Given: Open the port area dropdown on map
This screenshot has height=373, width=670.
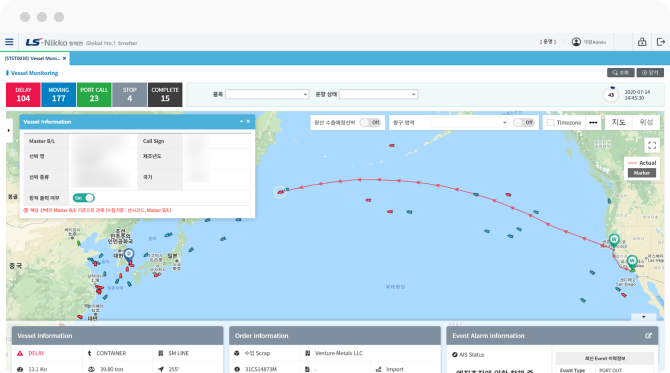Looking at the screenshot, I should tap(469, 123).
